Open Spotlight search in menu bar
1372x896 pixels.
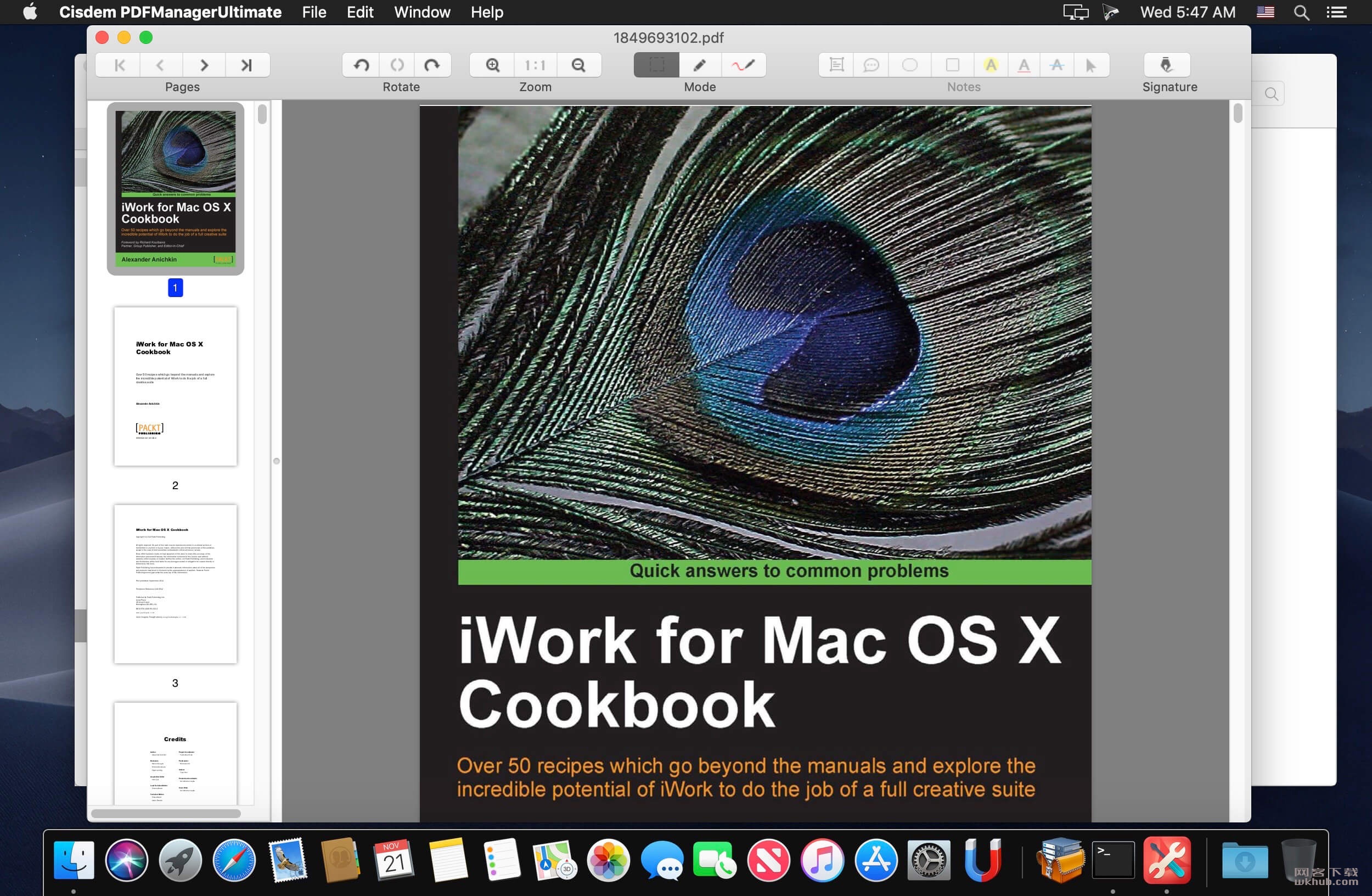pos(1301,13)
